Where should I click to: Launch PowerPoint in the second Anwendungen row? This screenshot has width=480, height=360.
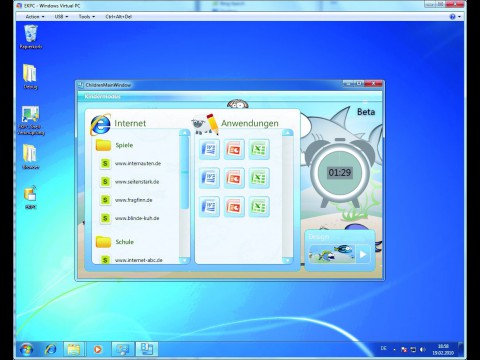(234, 178)
